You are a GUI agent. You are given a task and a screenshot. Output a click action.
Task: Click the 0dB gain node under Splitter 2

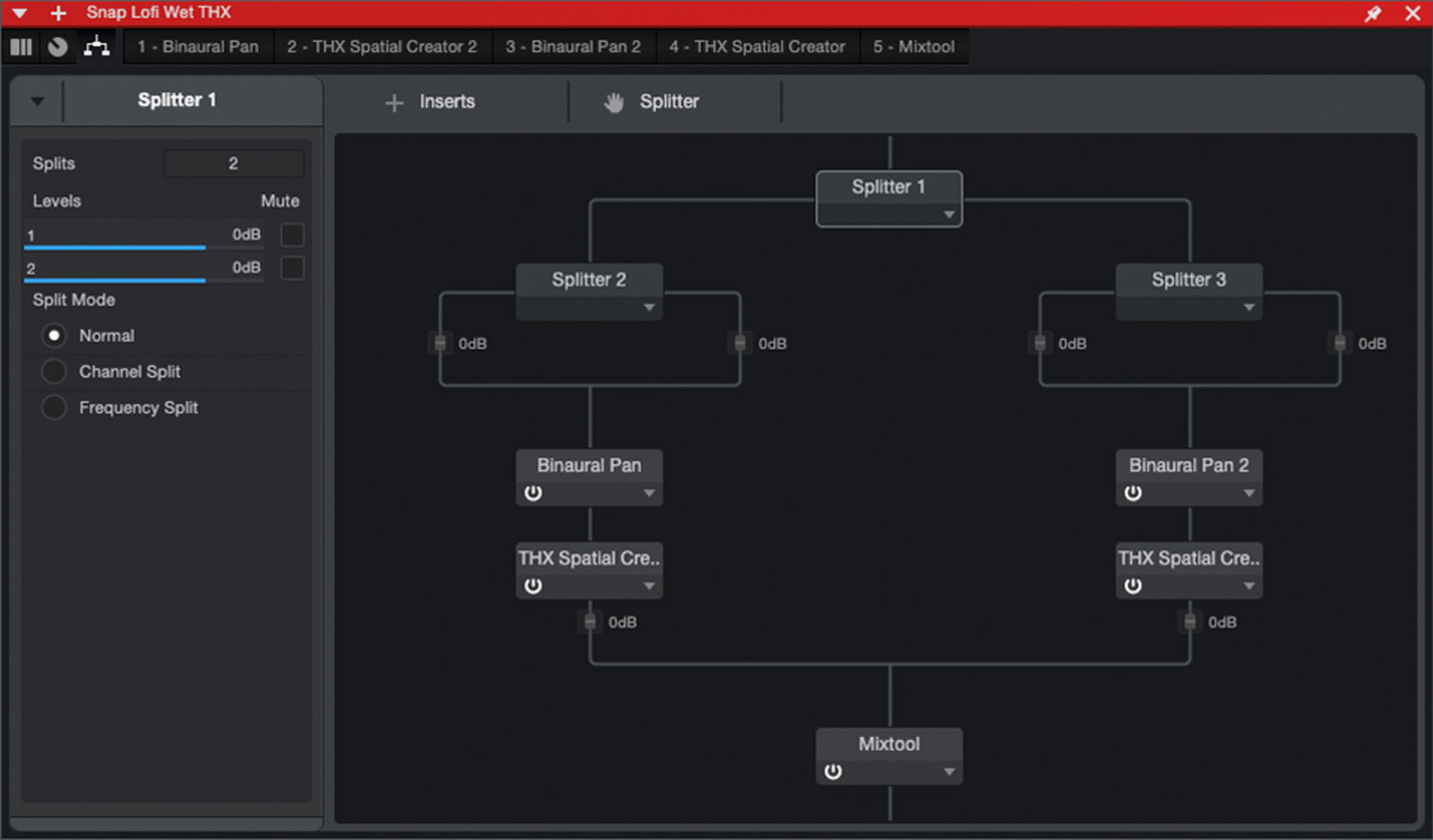point(440,342)
